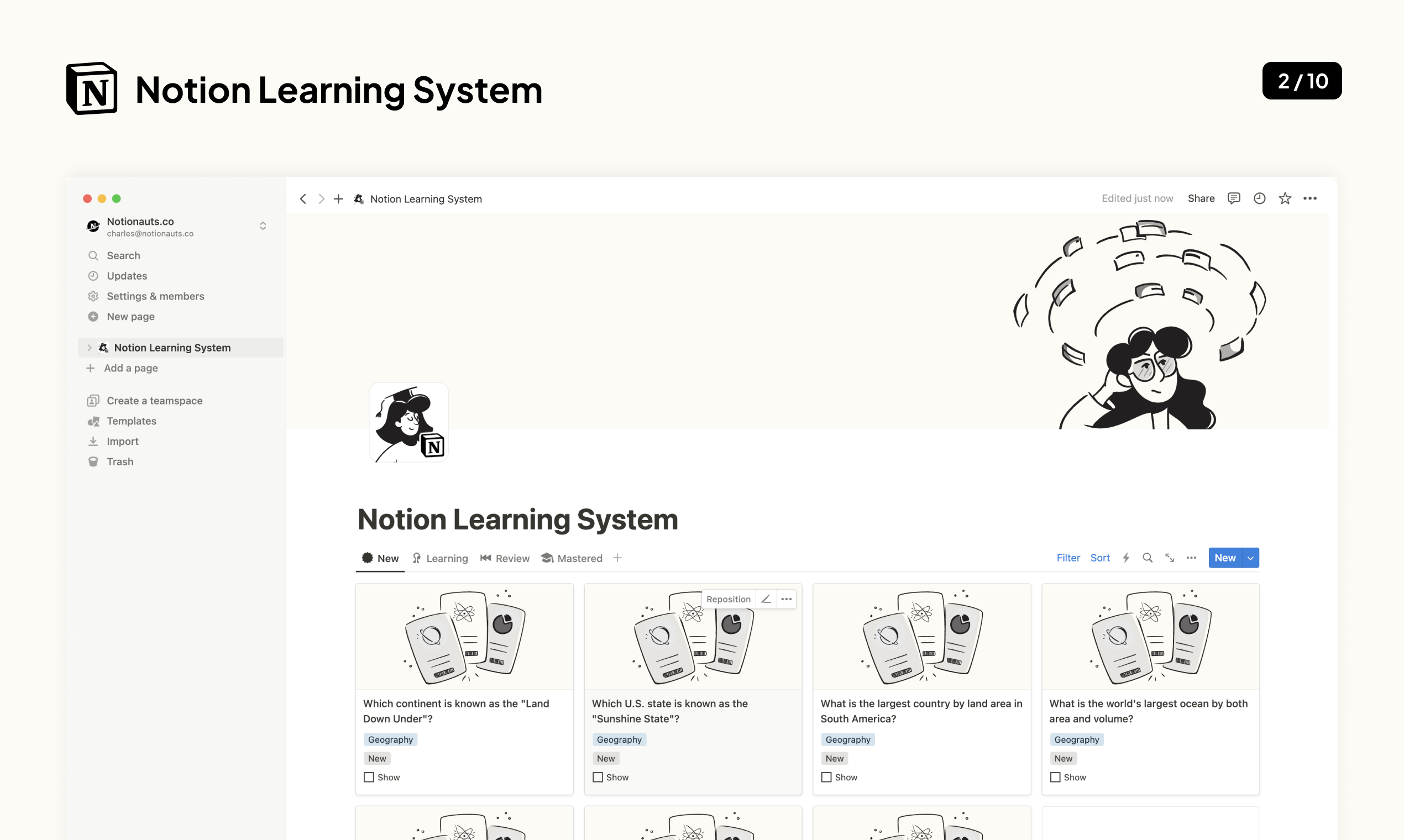Image resolution: width=1404 pixels, height=840 pixels.
Task: Click New status tag on Sunshine State card
Action: click(606, 758)
